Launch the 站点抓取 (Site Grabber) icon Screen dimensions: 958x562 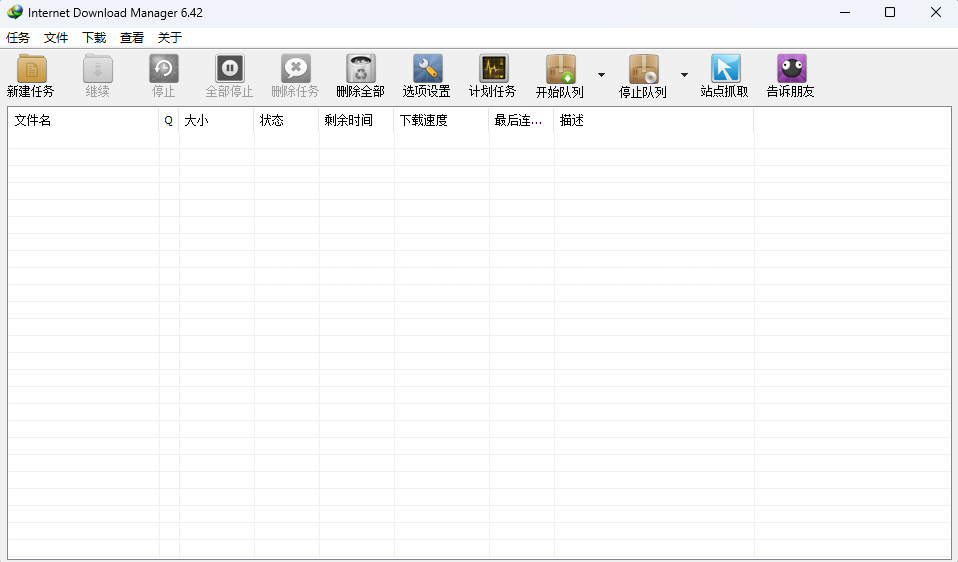pos(725,68)
